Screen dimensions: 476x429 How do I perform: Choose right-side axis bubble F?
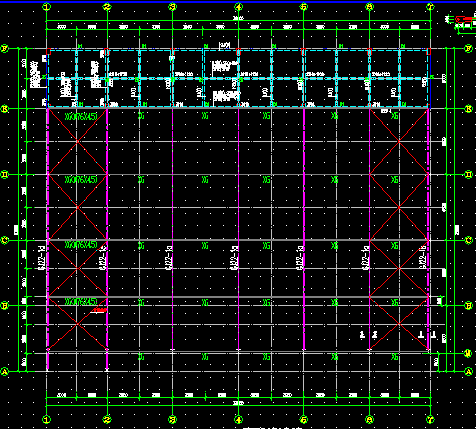[469, 49]
